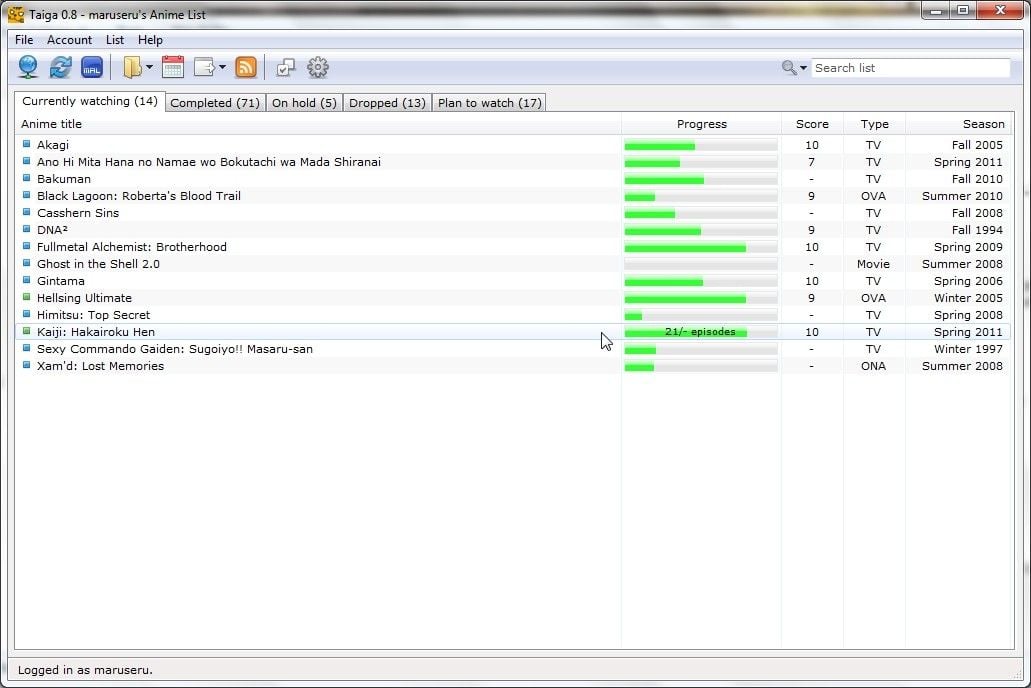
Task: Click the ONA type in Xam'd row
Action: [x=873, y=366]
